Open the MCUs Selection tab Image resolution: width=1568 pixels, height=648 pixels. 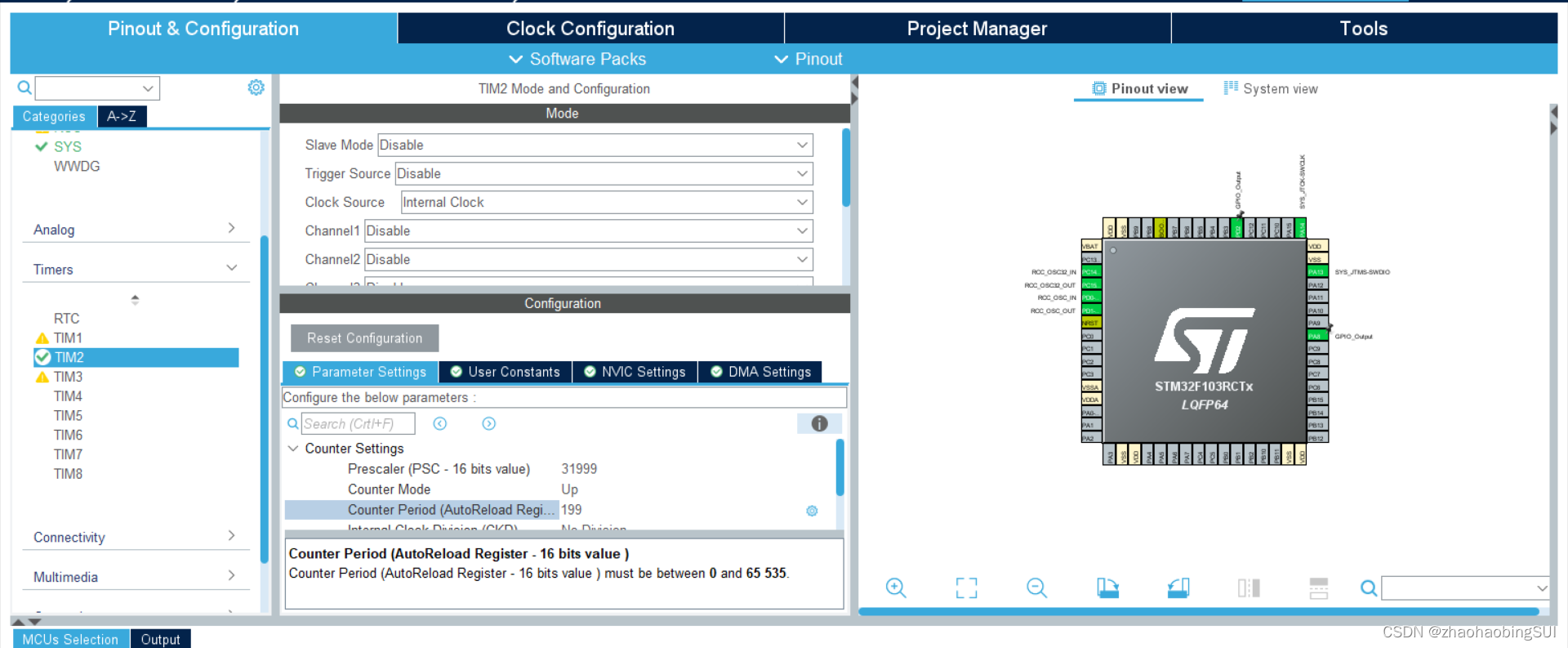[x=70, y=639]
